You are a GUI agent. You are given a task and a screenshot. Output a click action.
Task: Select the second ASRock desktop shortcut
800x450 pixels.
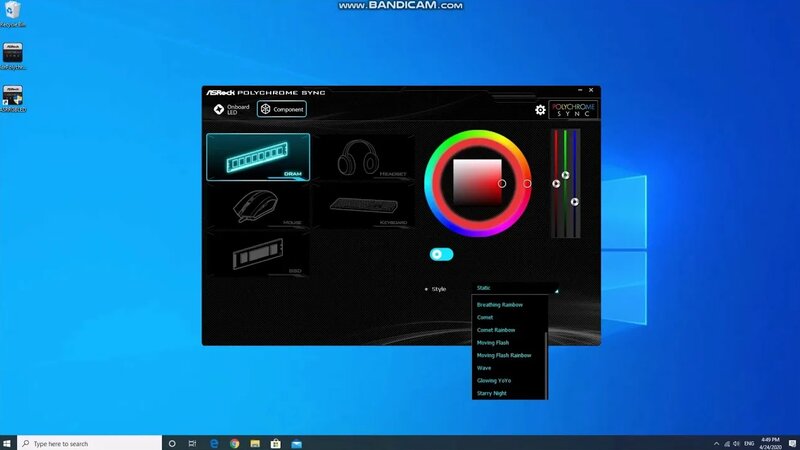click(x=13, y=56)
